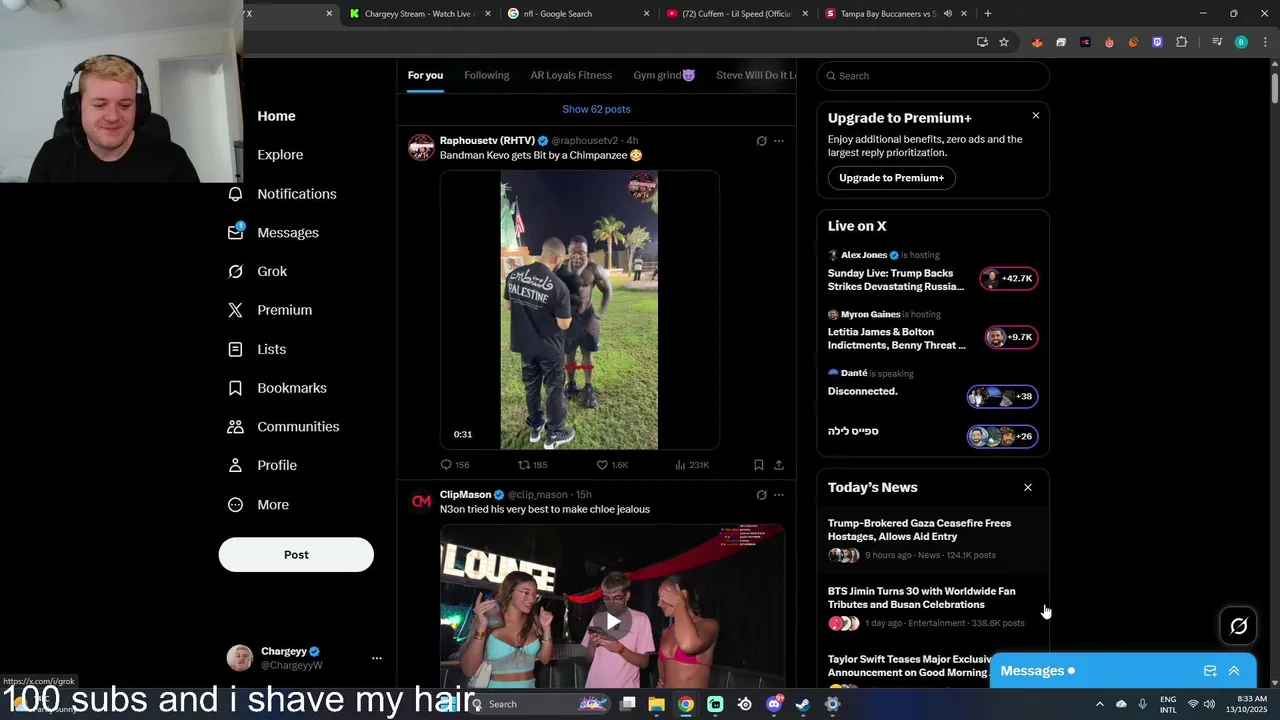Join the Myron Gaines live with +9.7K listeners
Screen dimensions: 1280x720
coord(1011,338)
